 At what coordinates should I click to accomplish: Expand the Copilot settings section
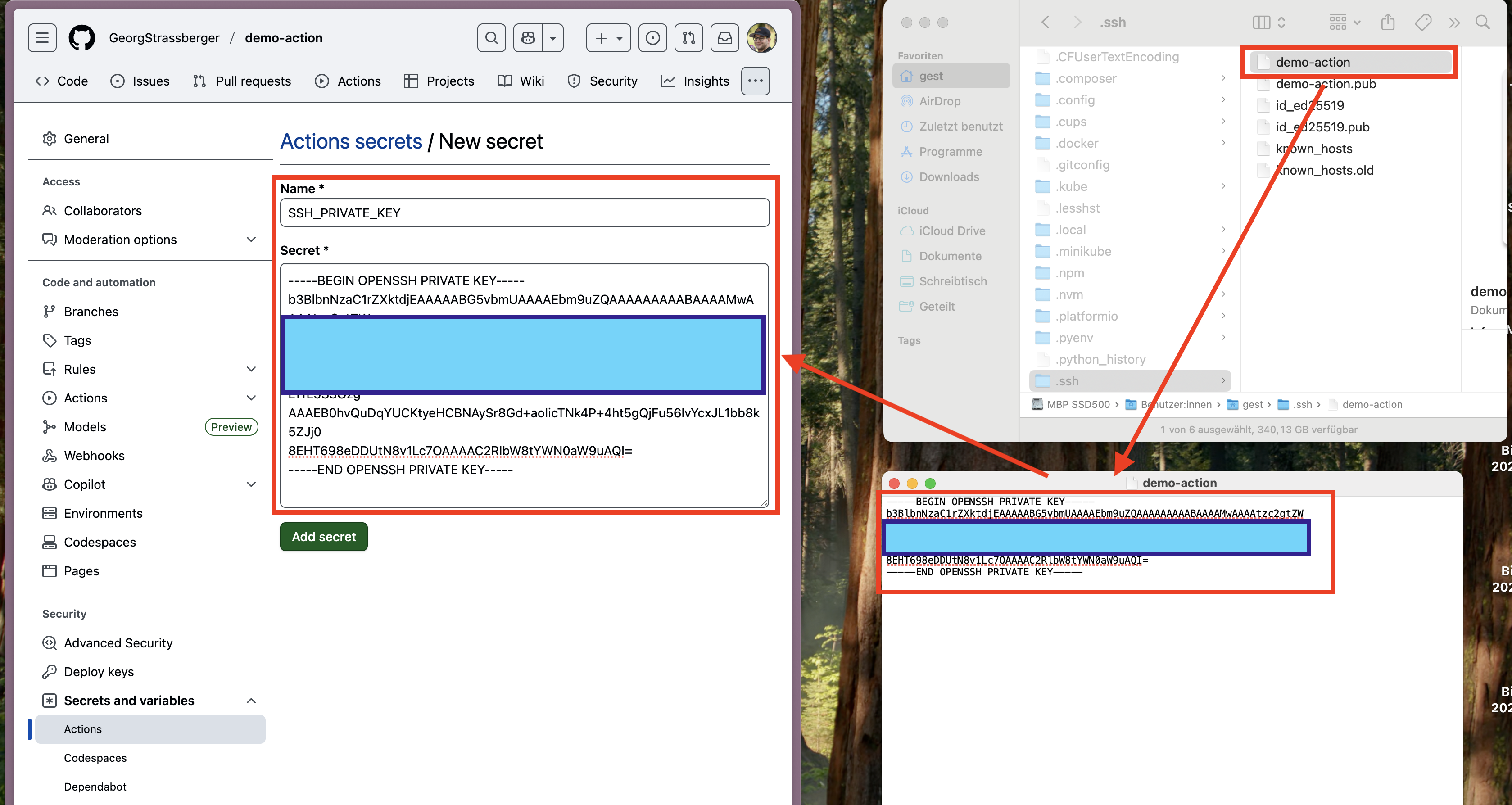[251, 484]
